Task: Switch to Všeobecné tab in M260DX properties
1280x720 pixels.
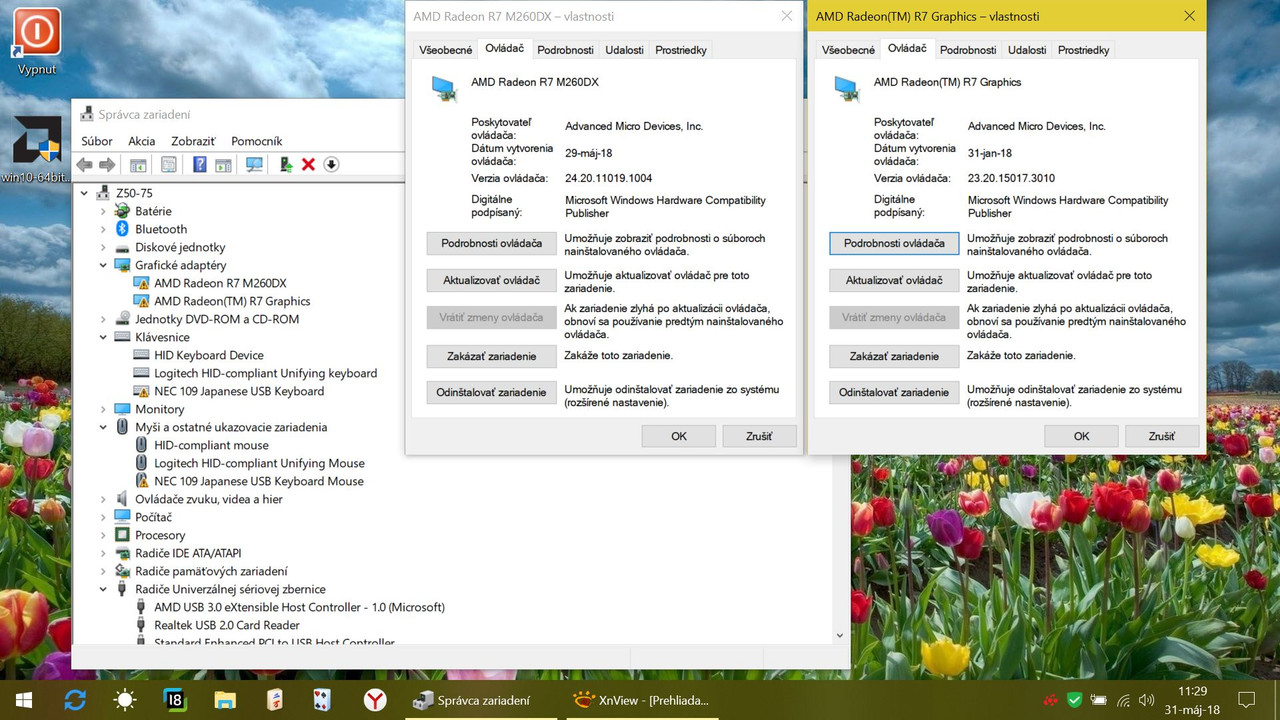Action: [446, 50]
